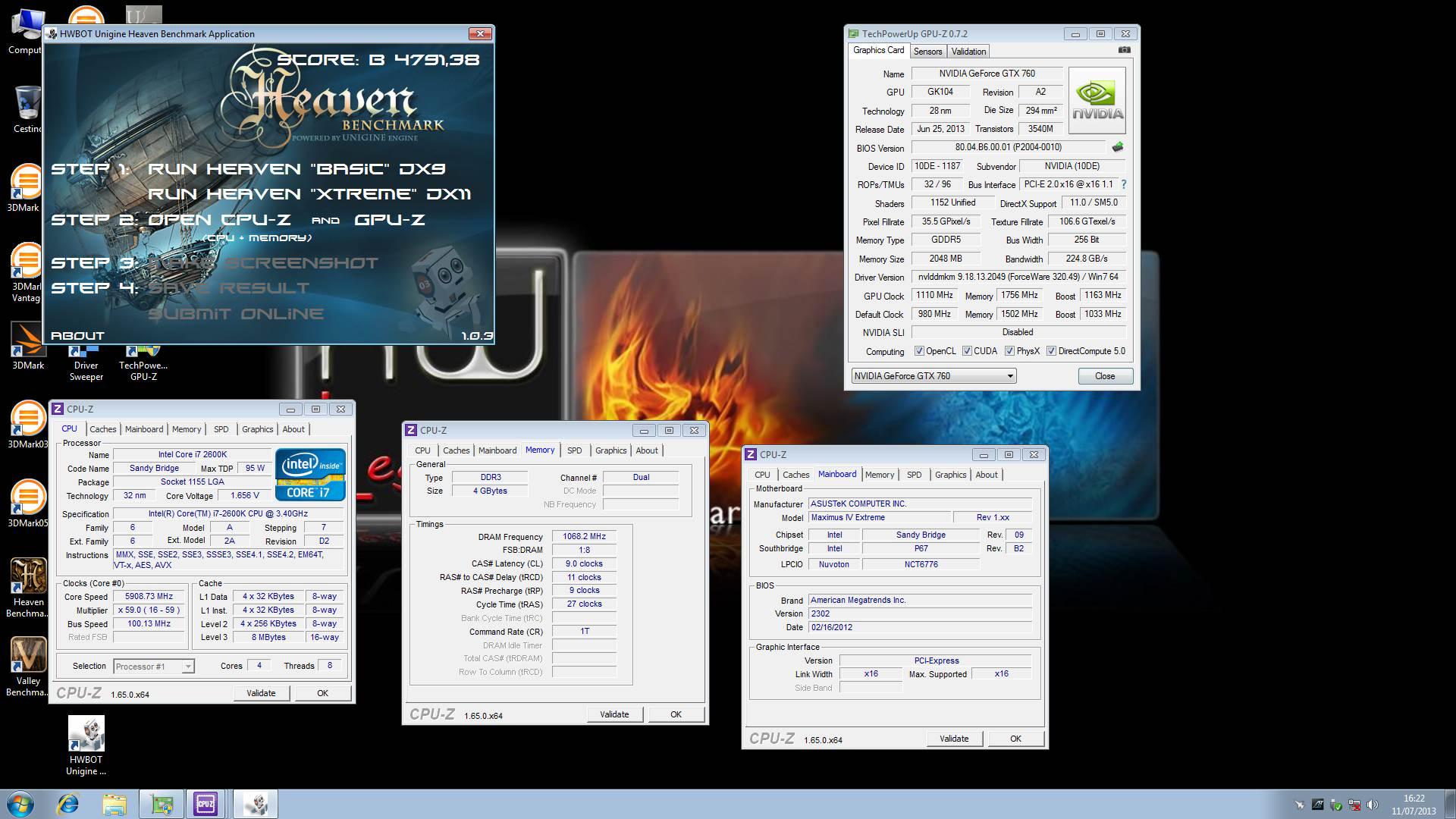Screen dimensions: 1456x819
Task: Click Validate in the left CPU-Z CPU window
Action: [x=261, y=693]
